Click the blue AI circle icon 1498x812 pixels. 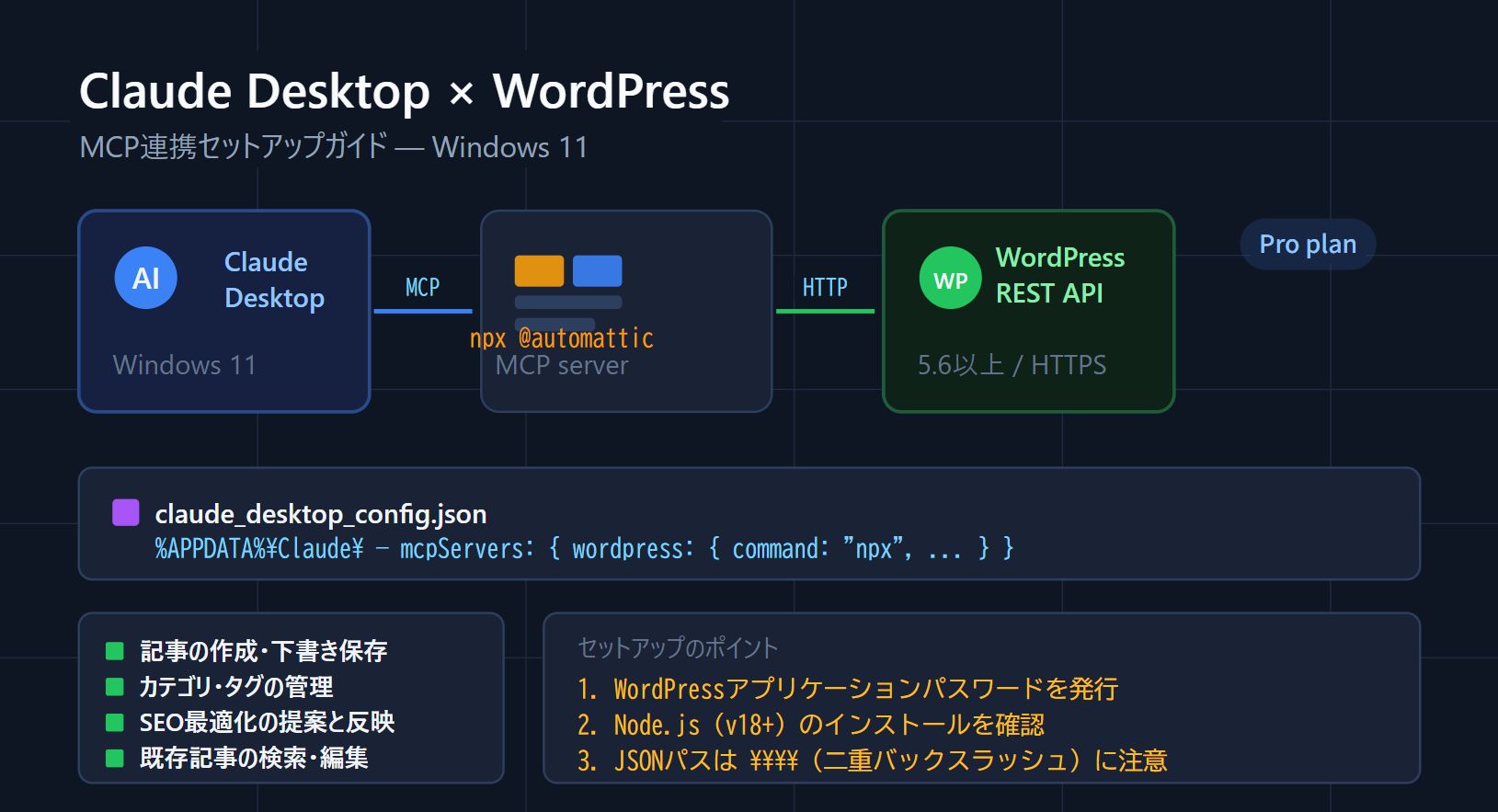coord(145,278)
